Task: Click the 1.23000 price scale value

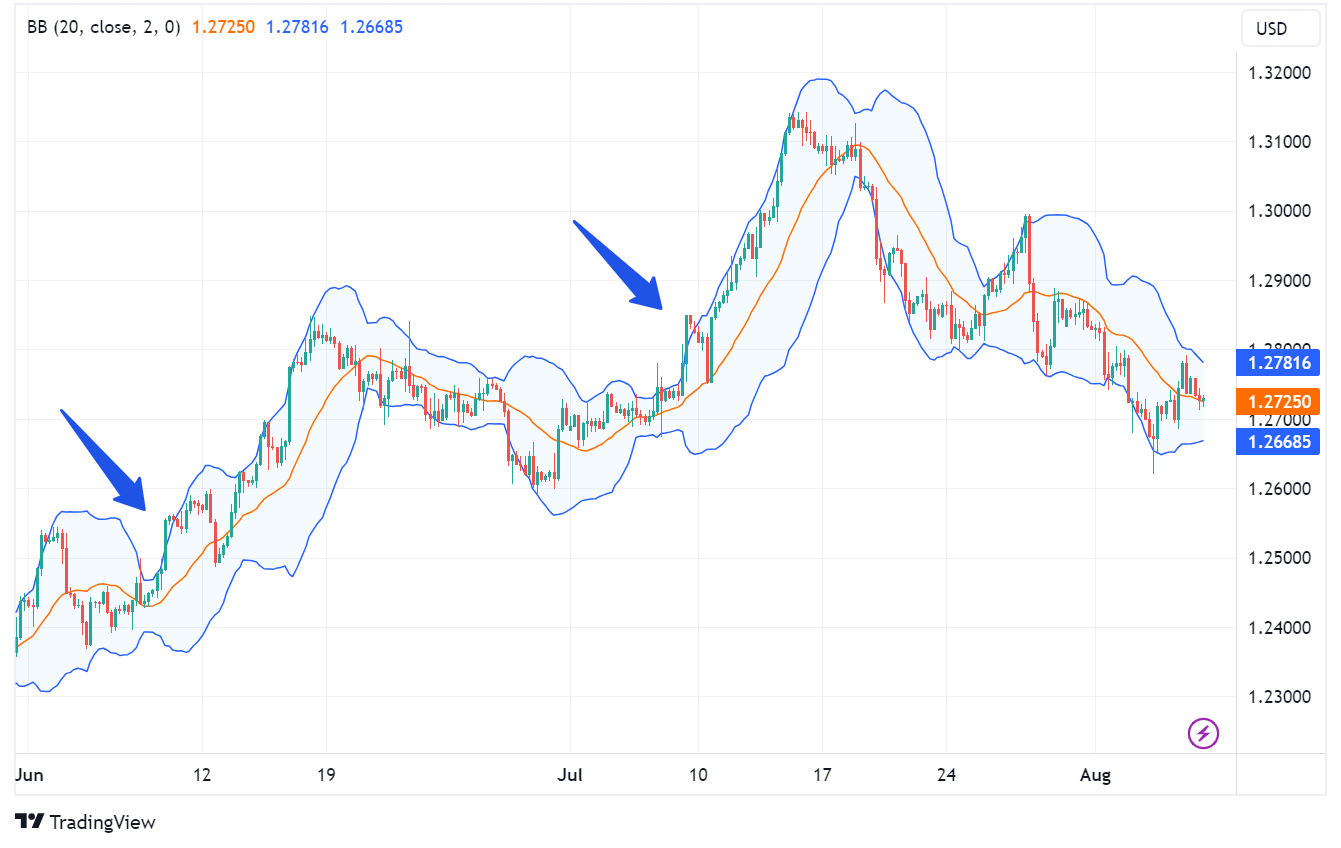Action: point(1278,697)
